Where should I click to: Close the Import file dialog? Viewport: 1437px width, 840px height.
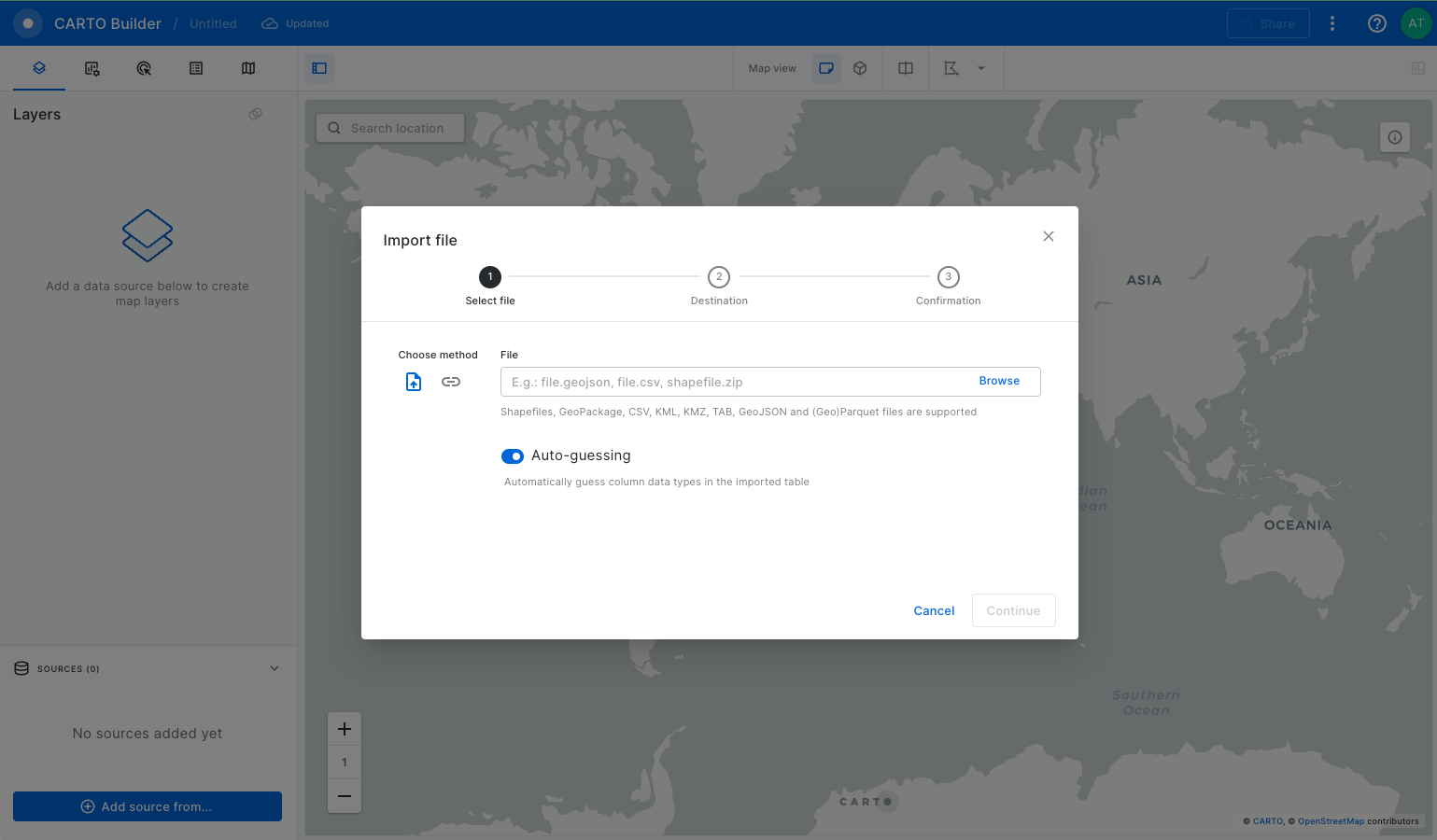1049,236
